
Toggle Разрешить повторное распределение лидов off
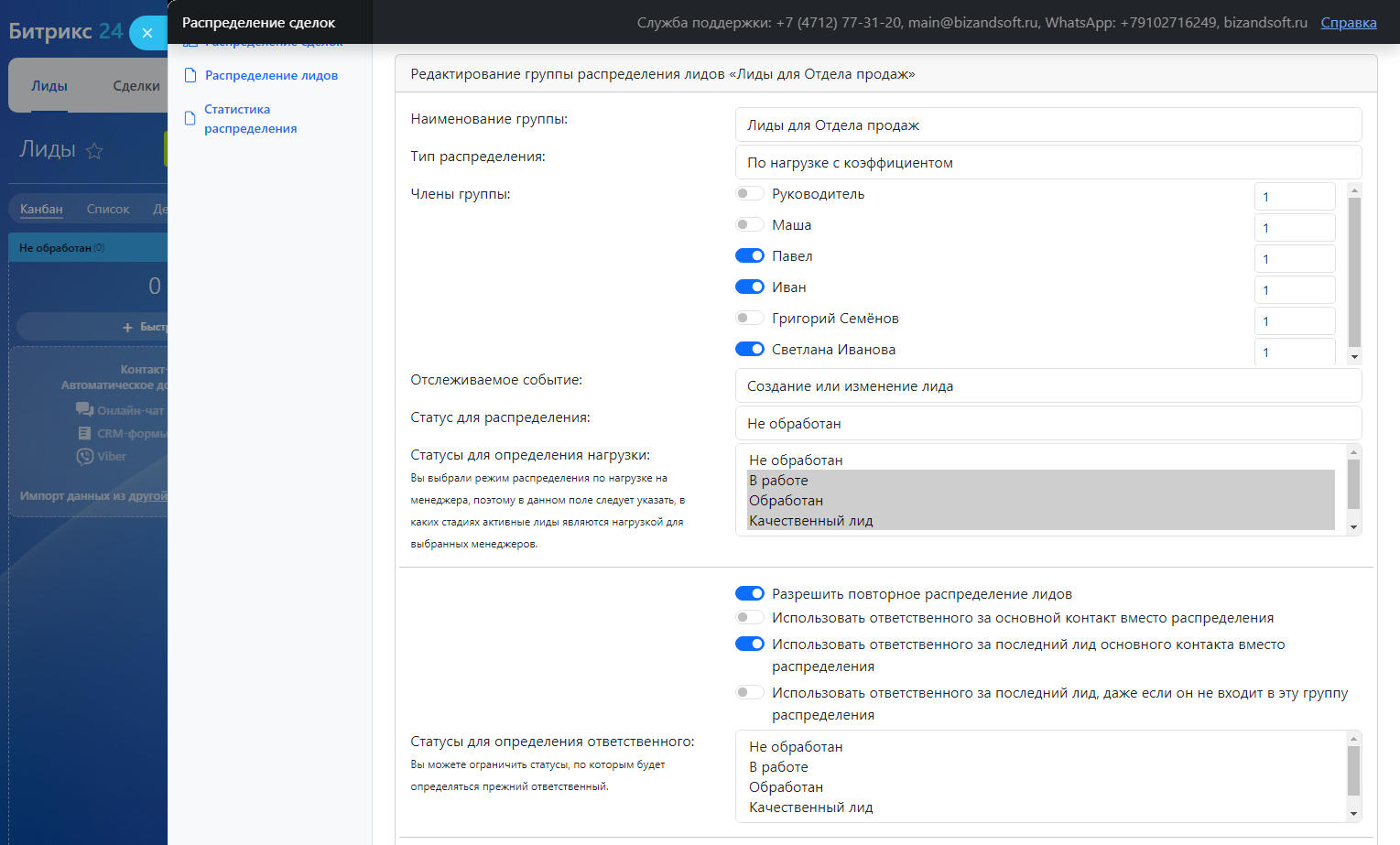click(749, 593)
